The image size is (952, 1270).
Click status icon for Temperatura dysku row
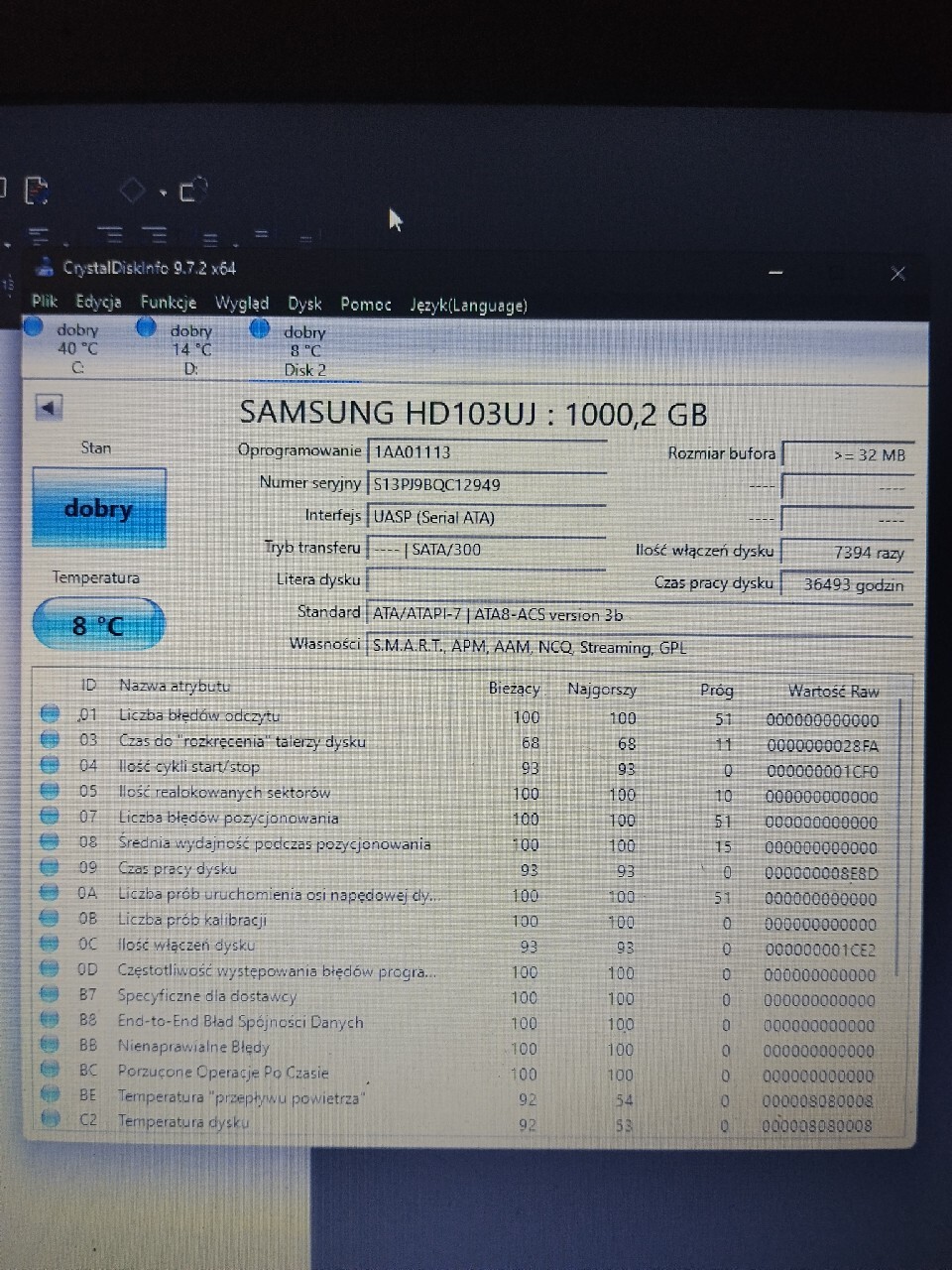50,1119
